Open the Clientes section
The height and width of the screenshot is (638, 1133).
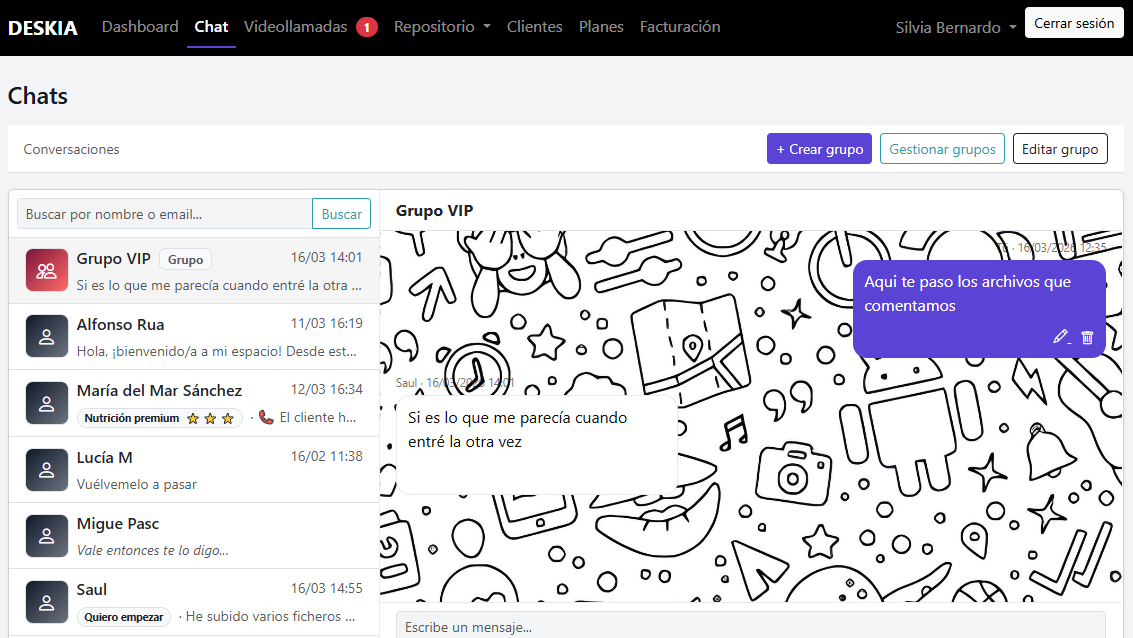[534, 27]
